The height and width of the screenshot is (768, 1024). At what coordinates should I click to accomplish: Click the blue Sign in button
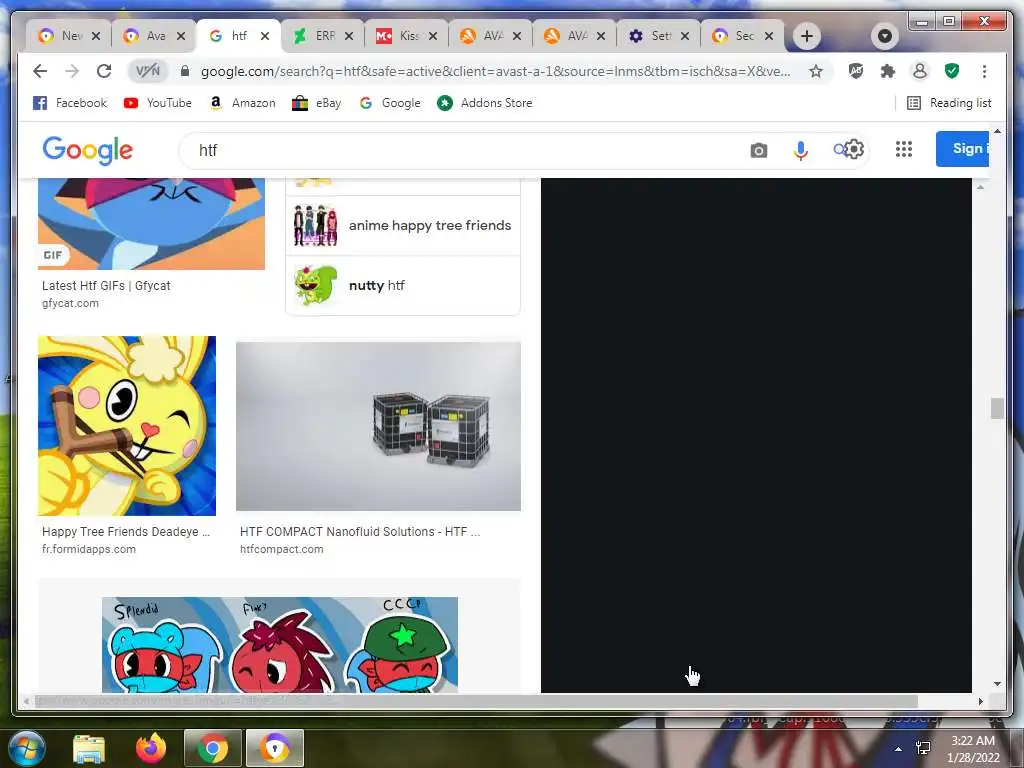pos(962,149)
